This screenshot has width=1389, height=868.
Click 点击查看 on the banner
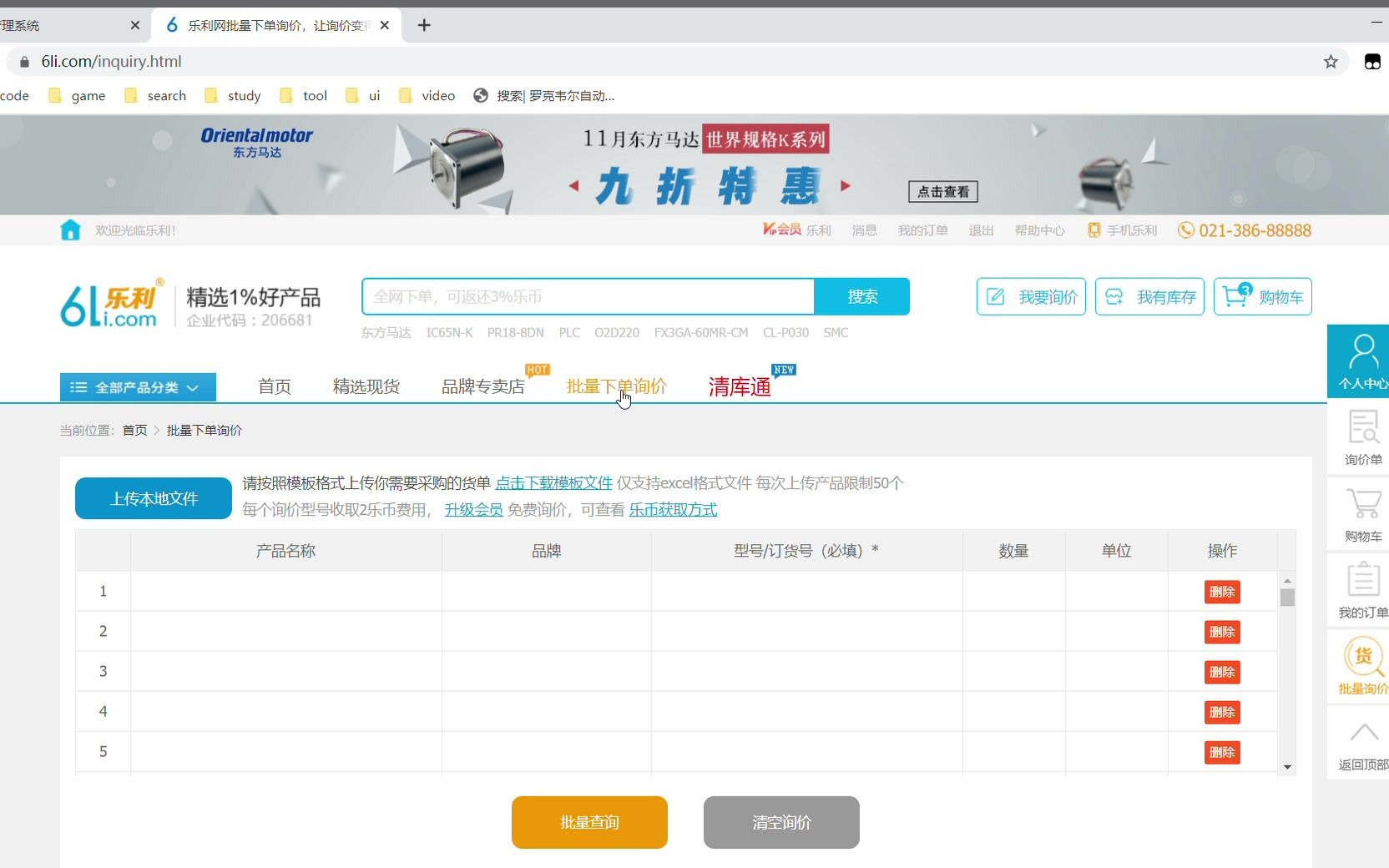tap(943, 192)
